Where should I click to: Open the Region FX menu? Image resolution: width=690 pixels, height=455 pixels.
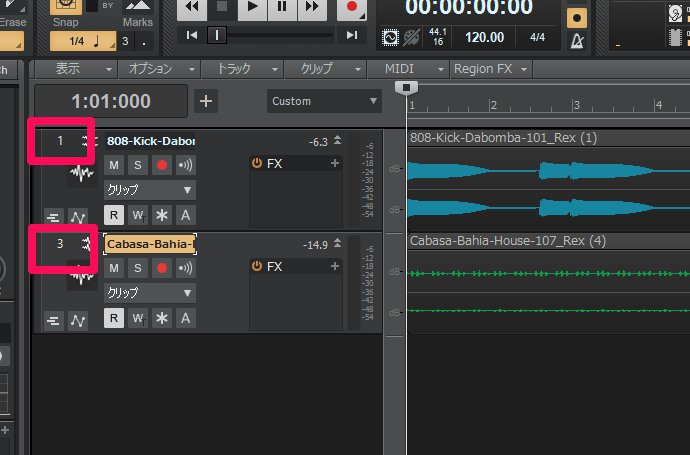(x=490, y=69)
